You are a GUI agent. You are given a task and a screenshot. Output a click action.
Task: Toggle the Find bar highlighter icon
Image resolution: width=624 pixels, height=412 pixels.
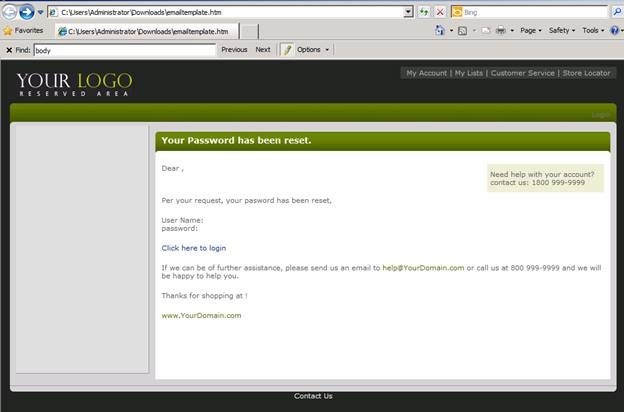287,49
